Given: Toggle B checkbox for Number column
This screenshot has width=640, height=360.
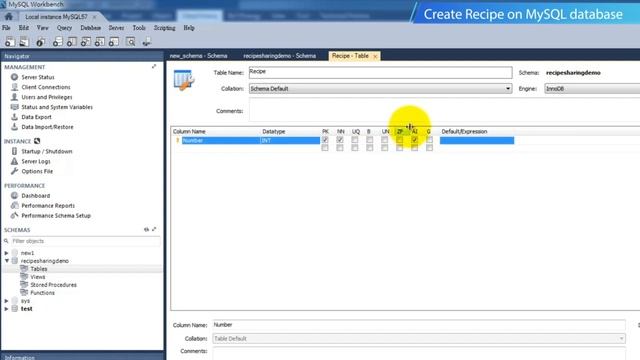Looking at the screenshot, I should pos(369,140).
